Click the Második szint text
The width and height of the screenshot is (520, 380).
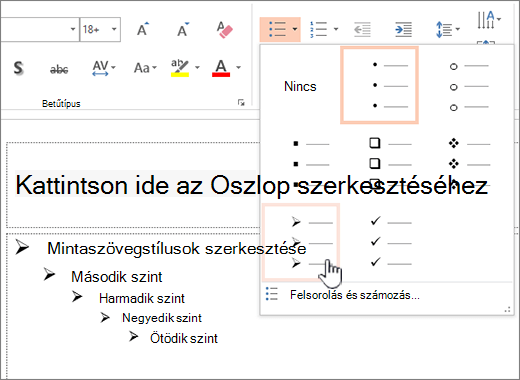point(117,277)
